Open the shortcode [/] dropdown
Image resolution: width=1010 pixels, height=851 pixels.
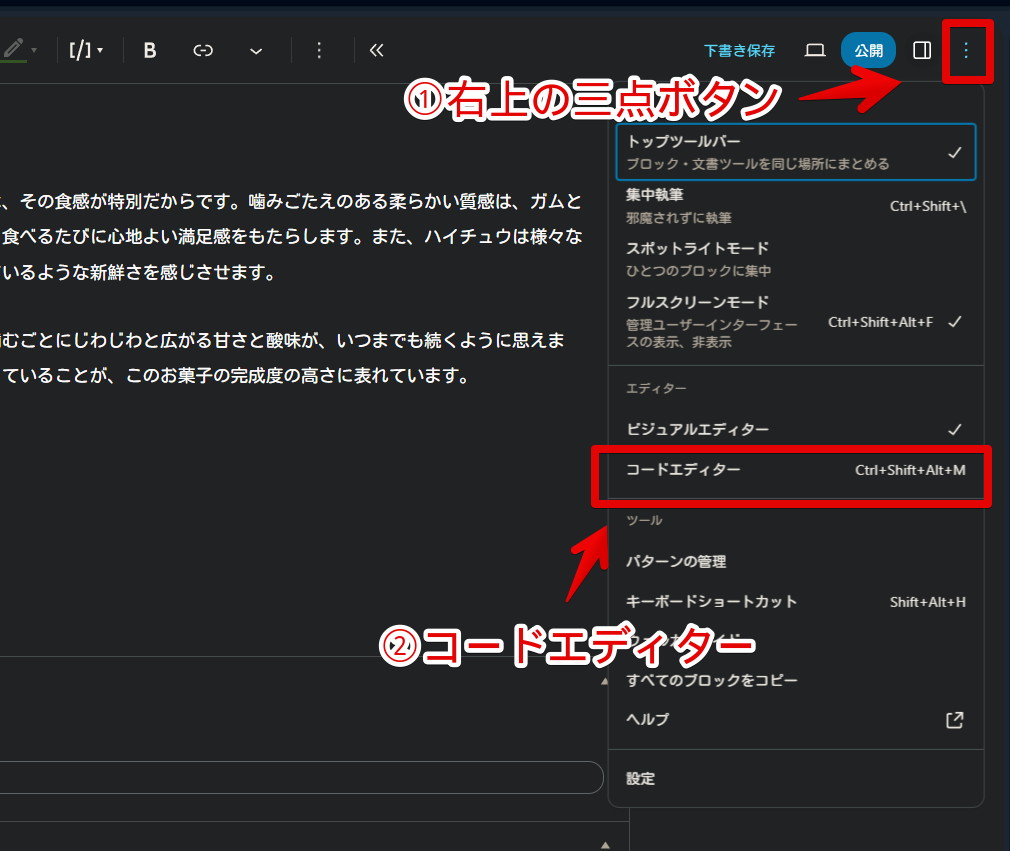coord(86,50)
